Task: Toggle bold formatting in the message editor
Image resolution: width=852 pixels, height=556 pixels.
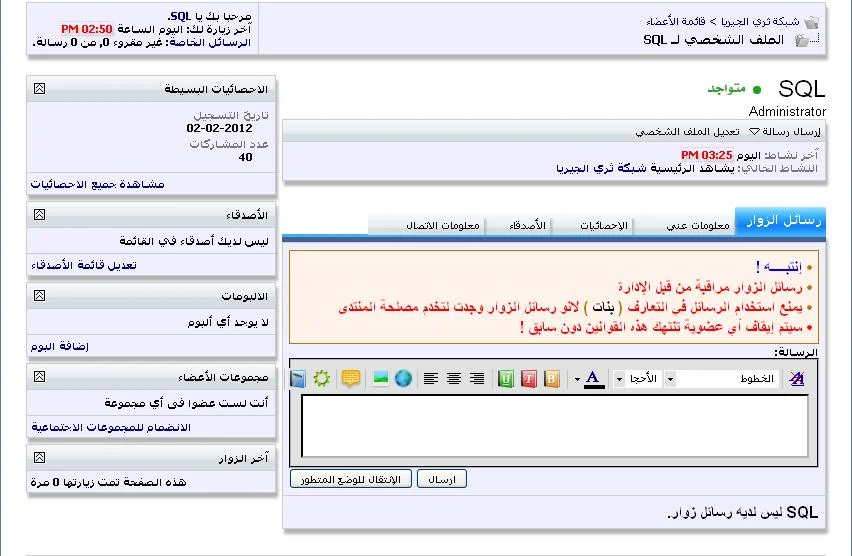Action: (x=552, y=379)
